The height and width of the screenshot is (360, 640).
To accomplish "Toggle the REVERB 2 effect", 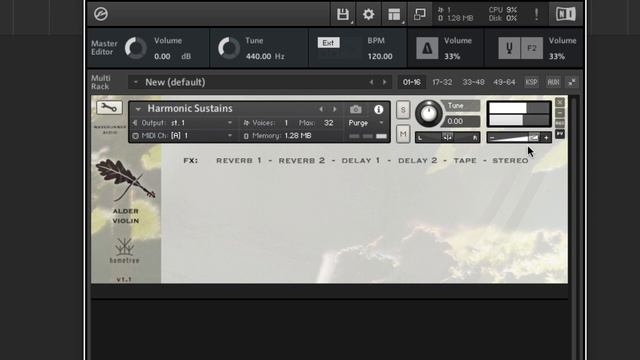I will tap(302, 160).
